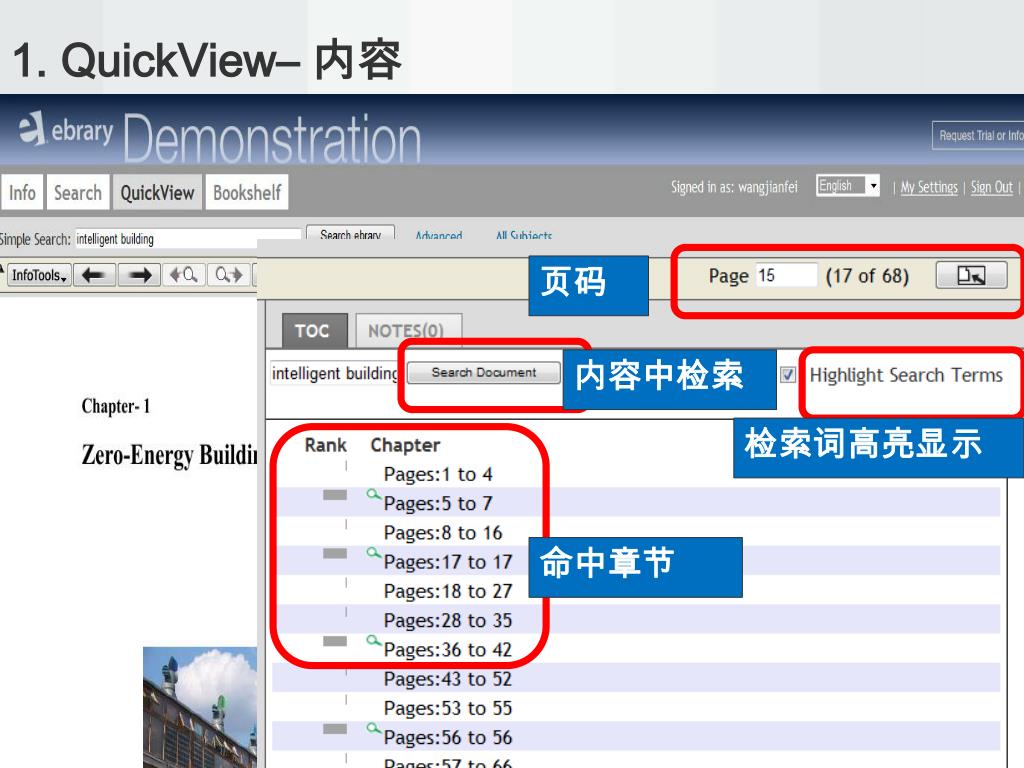Open chapter Pages:8 to 16
Viewport: 1024px width, 768px height.
click(443, 533)
